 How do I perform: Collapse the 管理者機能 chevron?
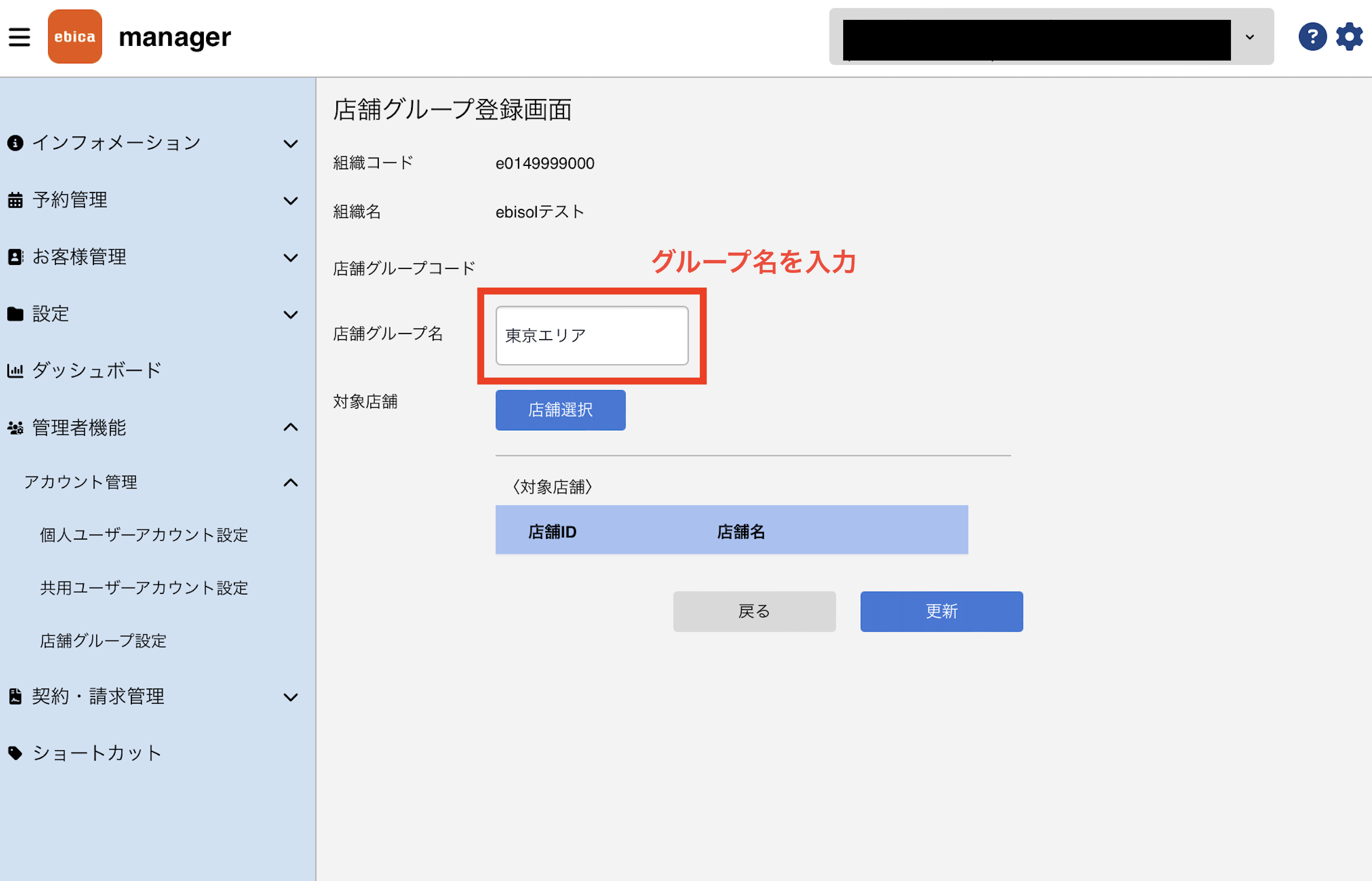(x=290, y=427)
